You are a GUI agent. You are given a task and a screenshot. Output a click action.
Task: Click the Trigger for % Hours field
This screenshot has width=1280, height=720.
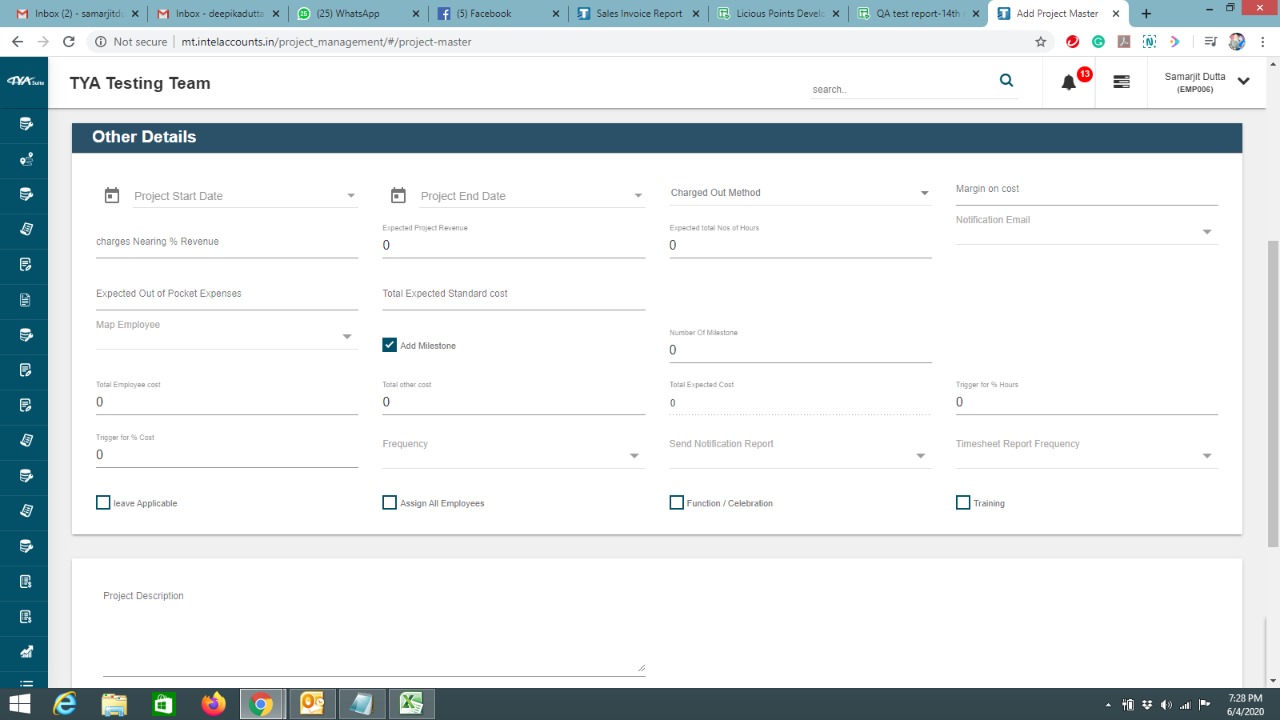point(1087,402)
